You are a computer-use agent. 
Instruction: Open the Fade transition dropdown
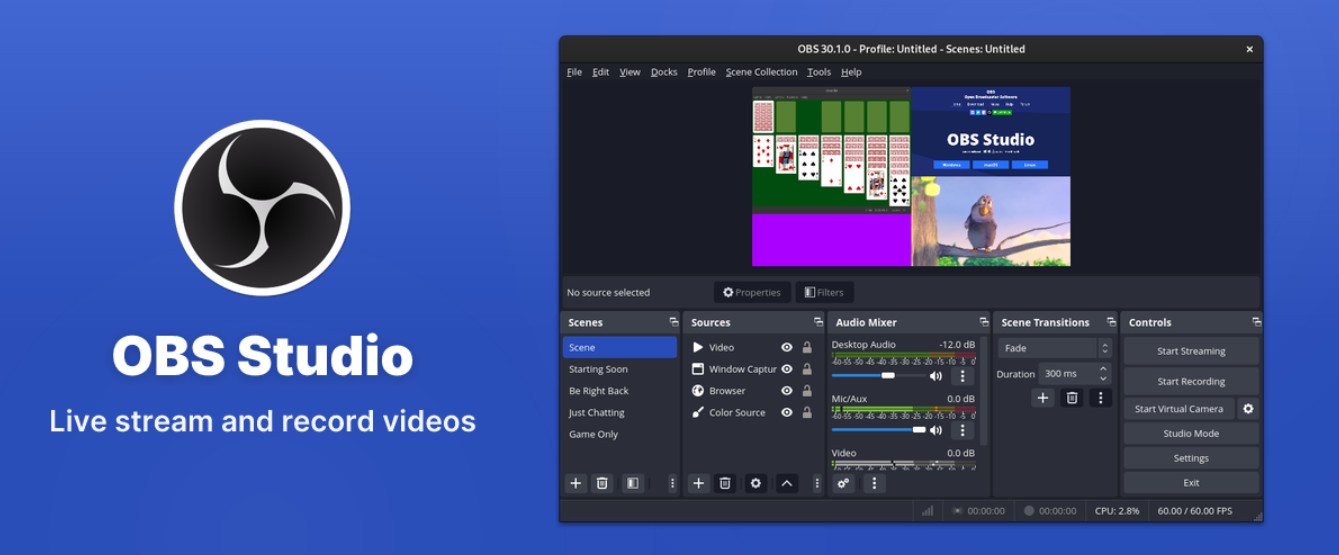click(x=1055, y=348)
